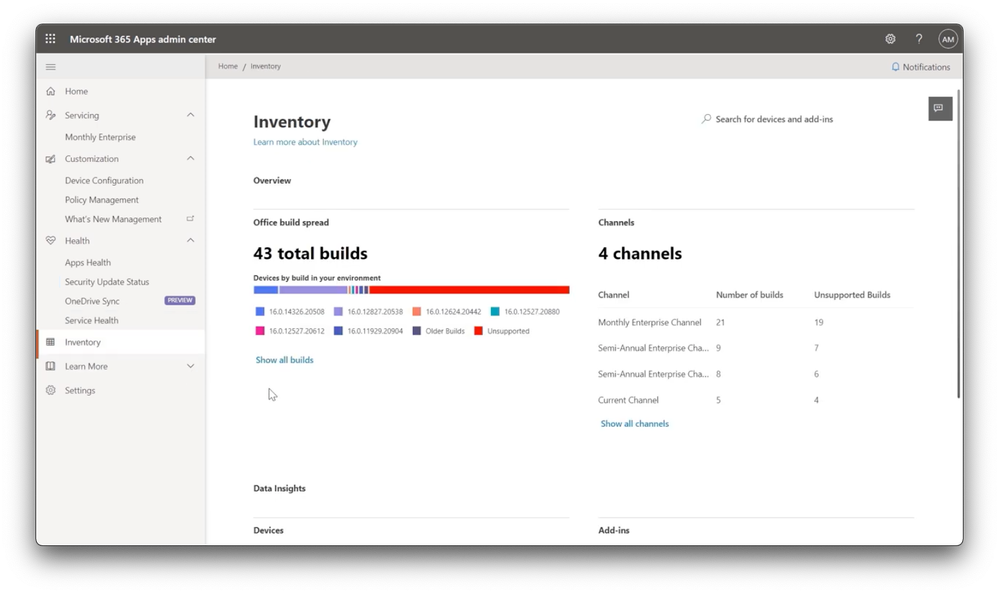This screenshot has height=593, width=999.
Task: Click the Notifications bell icon
Action: 895,67
